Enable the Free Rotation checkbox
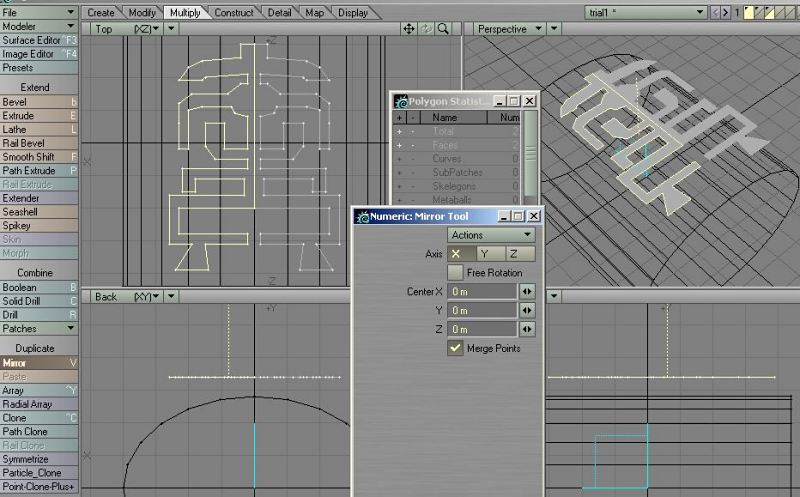Screen dimensions: 800x497 tap(455, 272)
